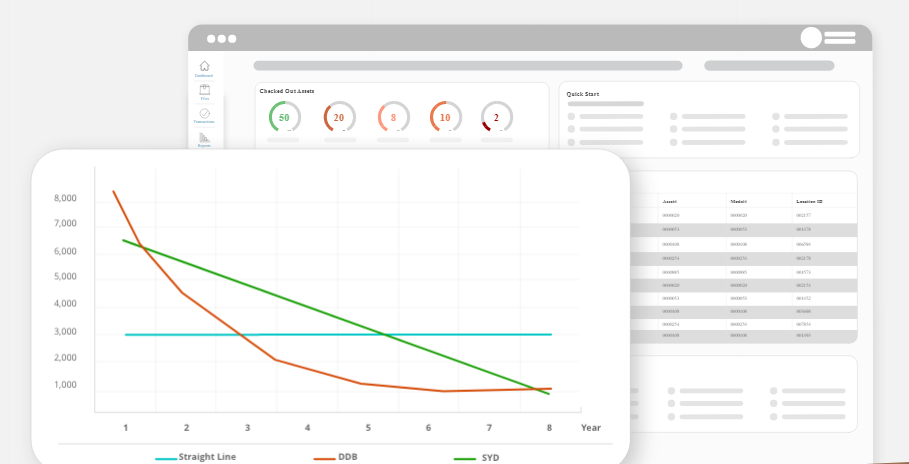The width and height of the screenshot is (909, 464).
Task: Toggle the SYD legend entry
Action: [x=477, y=458]
